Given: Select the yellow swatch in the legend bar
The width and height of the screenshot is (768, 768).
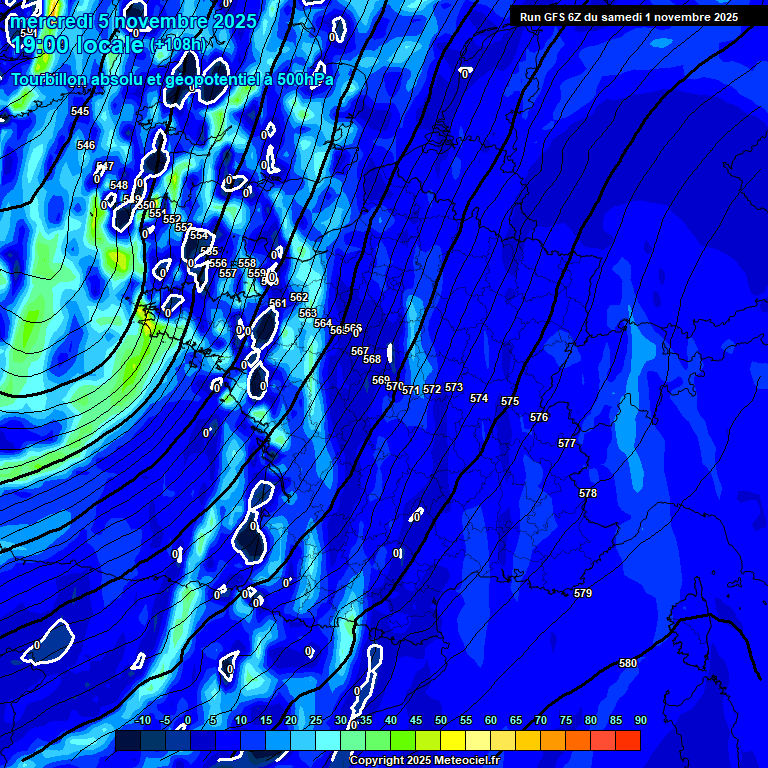Looking at the screenshot, I should (453, 741).
